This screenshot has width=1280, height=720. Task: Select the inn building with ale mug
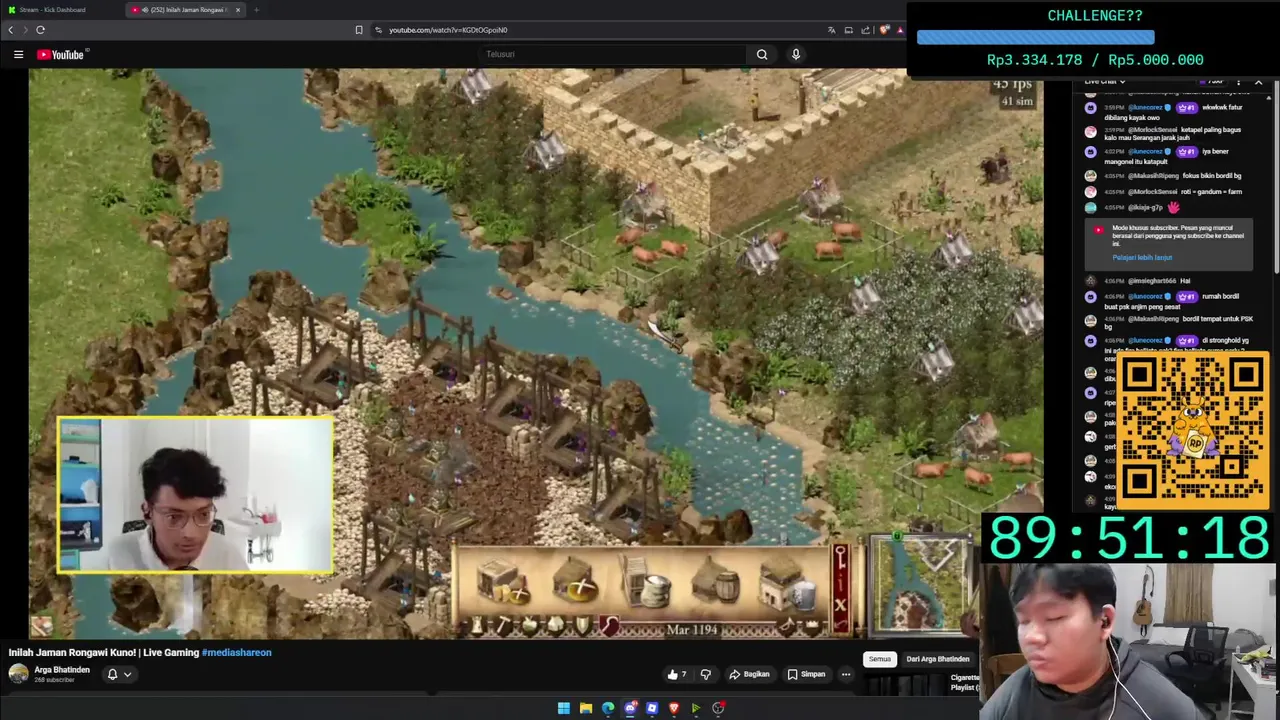click(788, 585)
